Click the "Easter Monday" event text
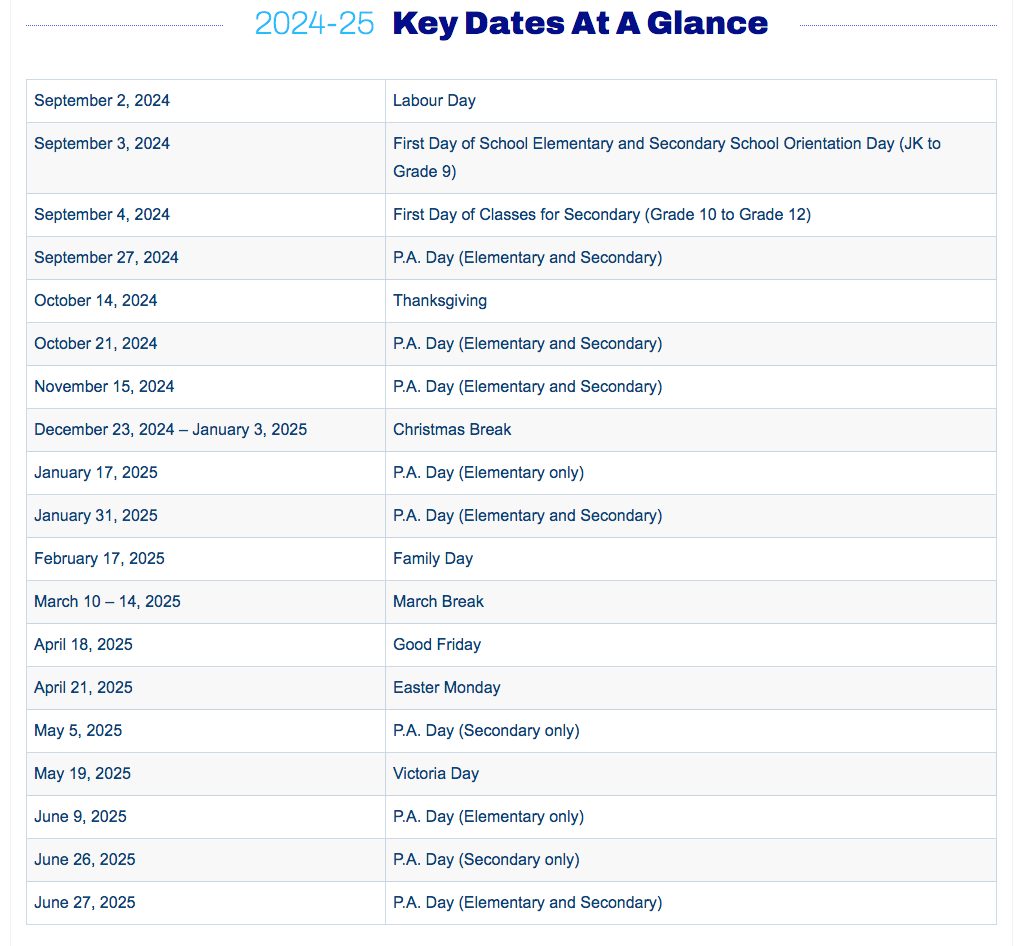The width and height of the screenshot is (1018, 946). point(447,688)
